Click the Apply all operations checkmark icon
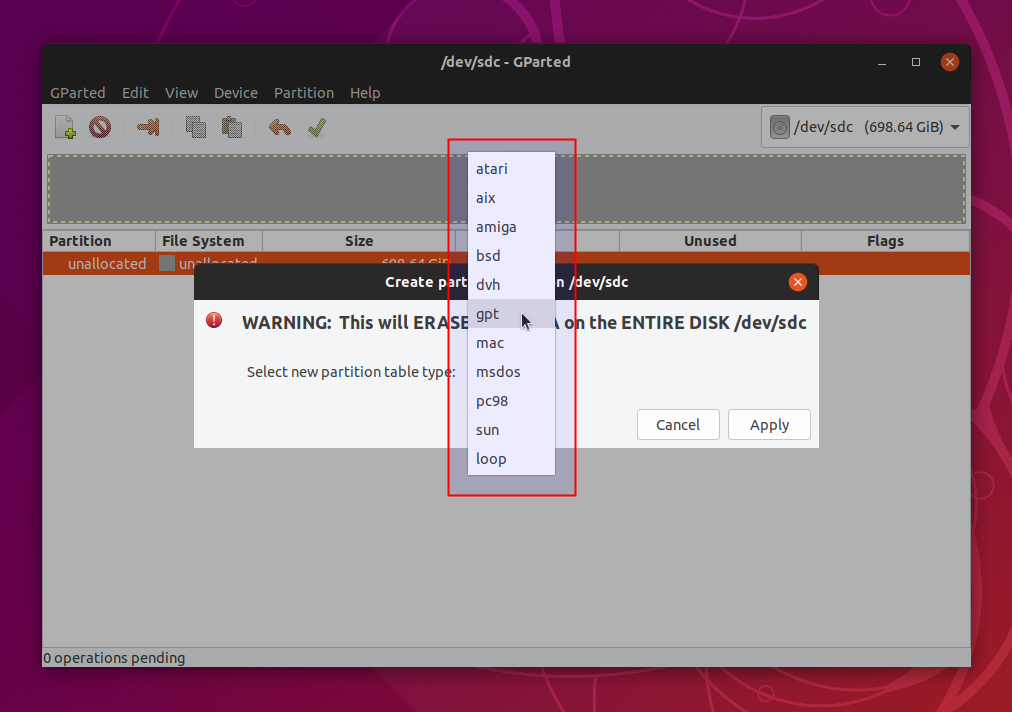Screen dimensions: 1012x712 click(317, 127)
